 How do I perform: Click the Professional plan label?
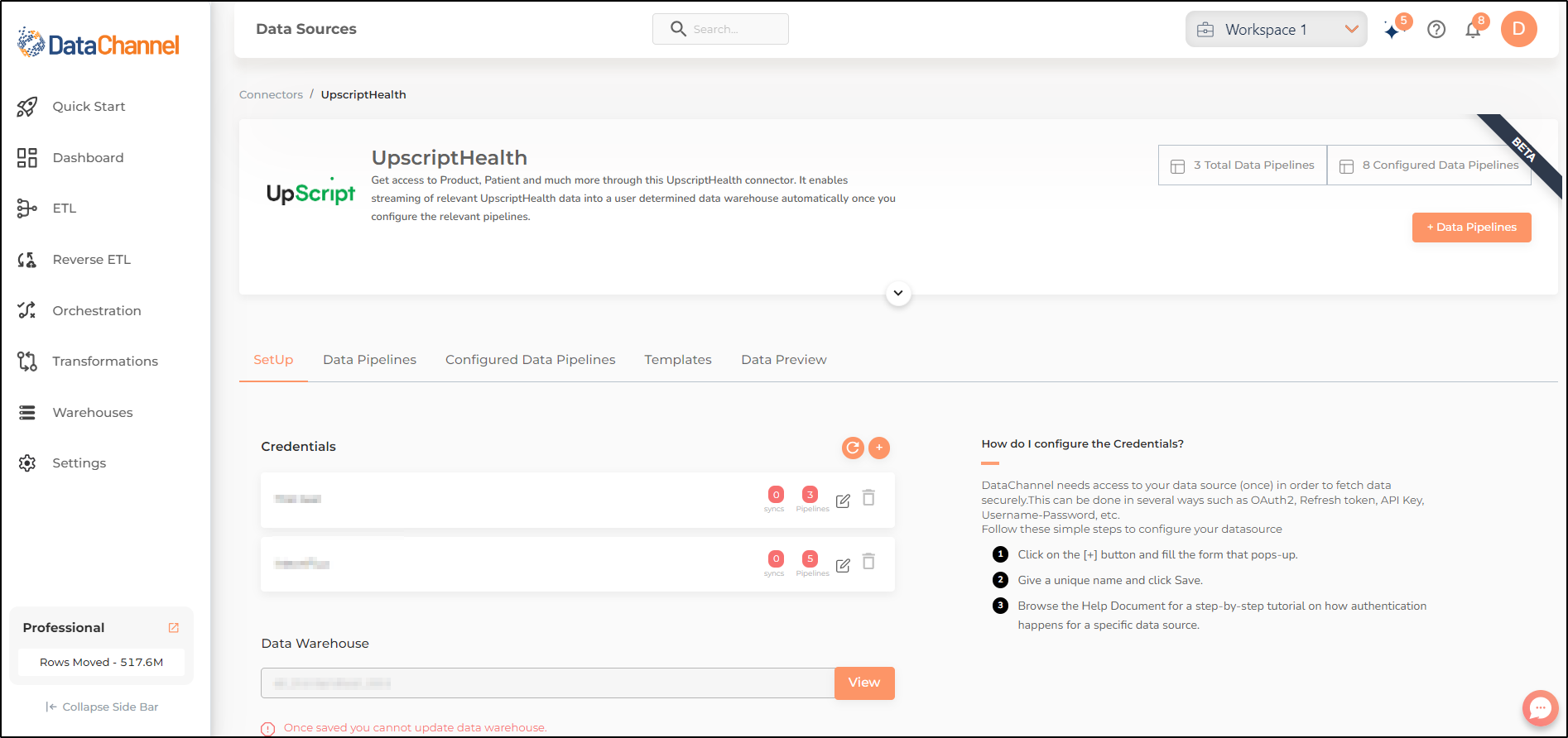(x=64, y=628)
